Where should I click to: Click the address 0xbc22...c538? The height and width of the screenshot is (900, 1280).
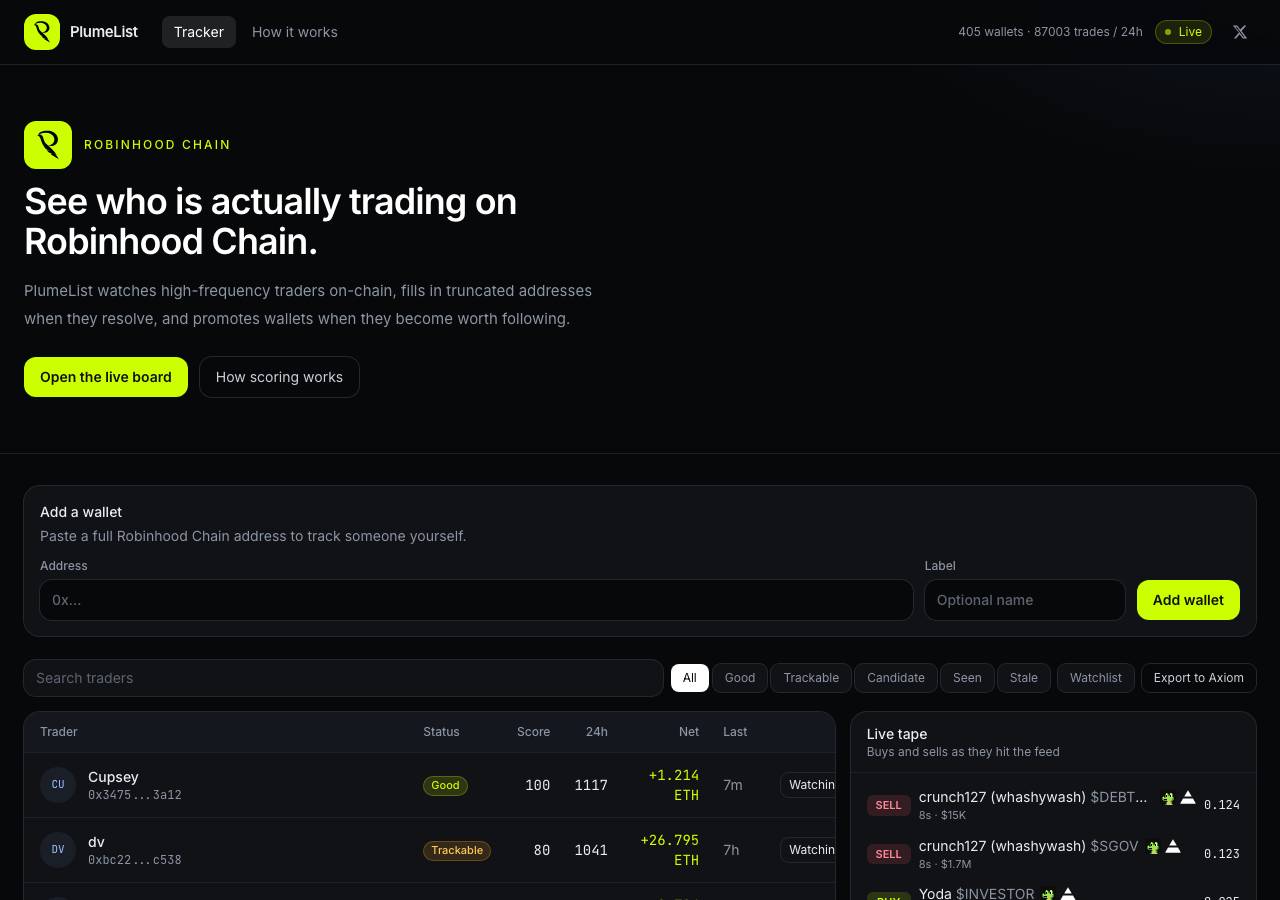[135, 860]
